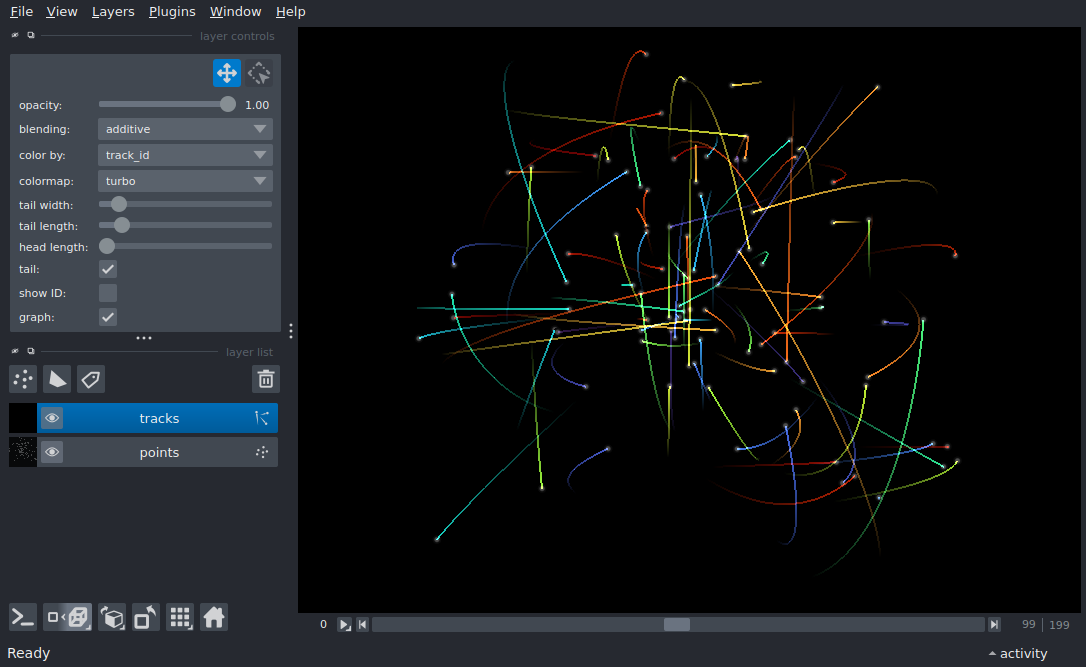Viewport: 1086px width, 667px height.
Task: Click the opacity value 1.00
Action: click(x=257, y=105)
